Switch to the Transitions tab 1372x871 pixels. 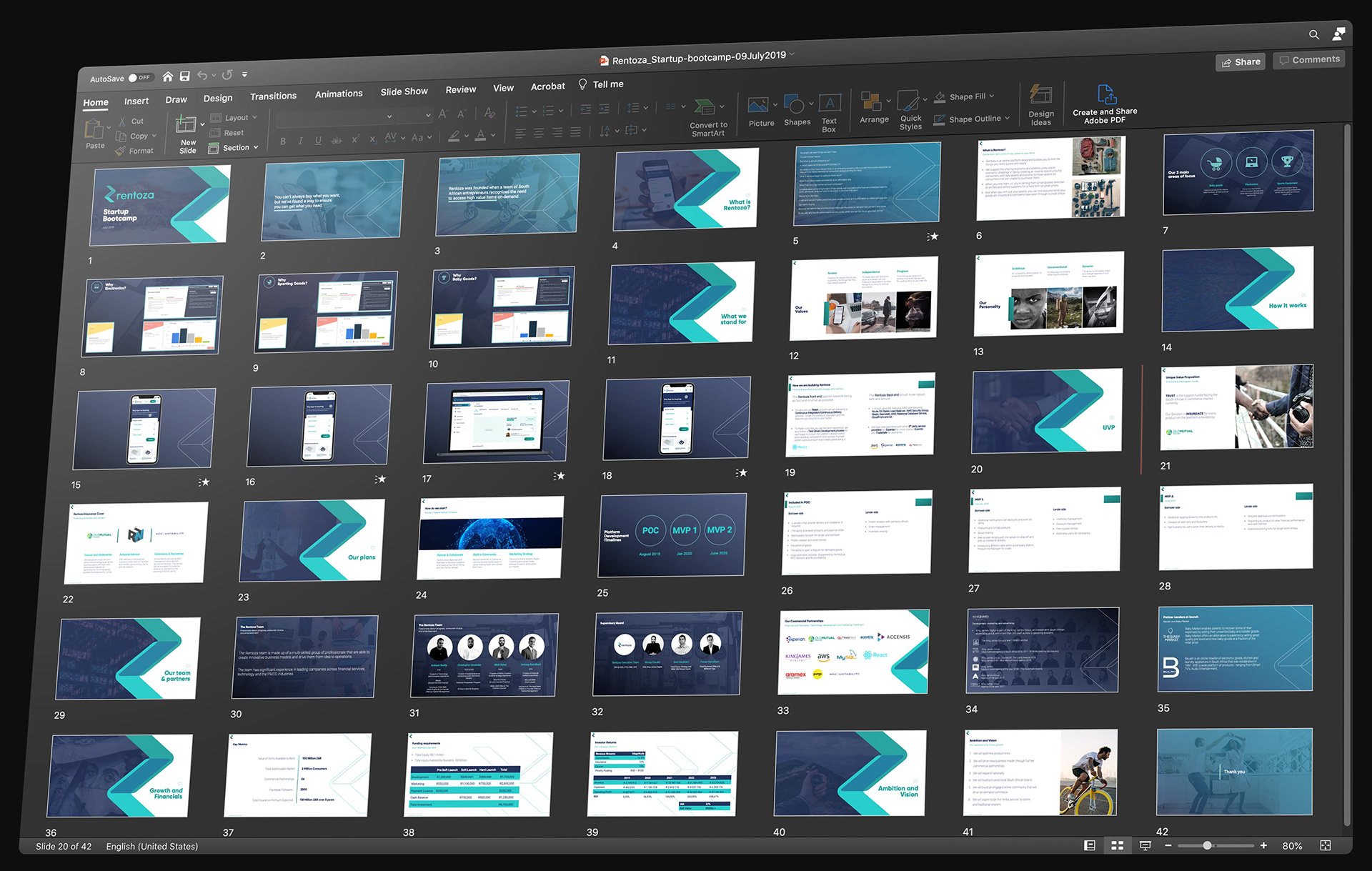click(273, 96)
